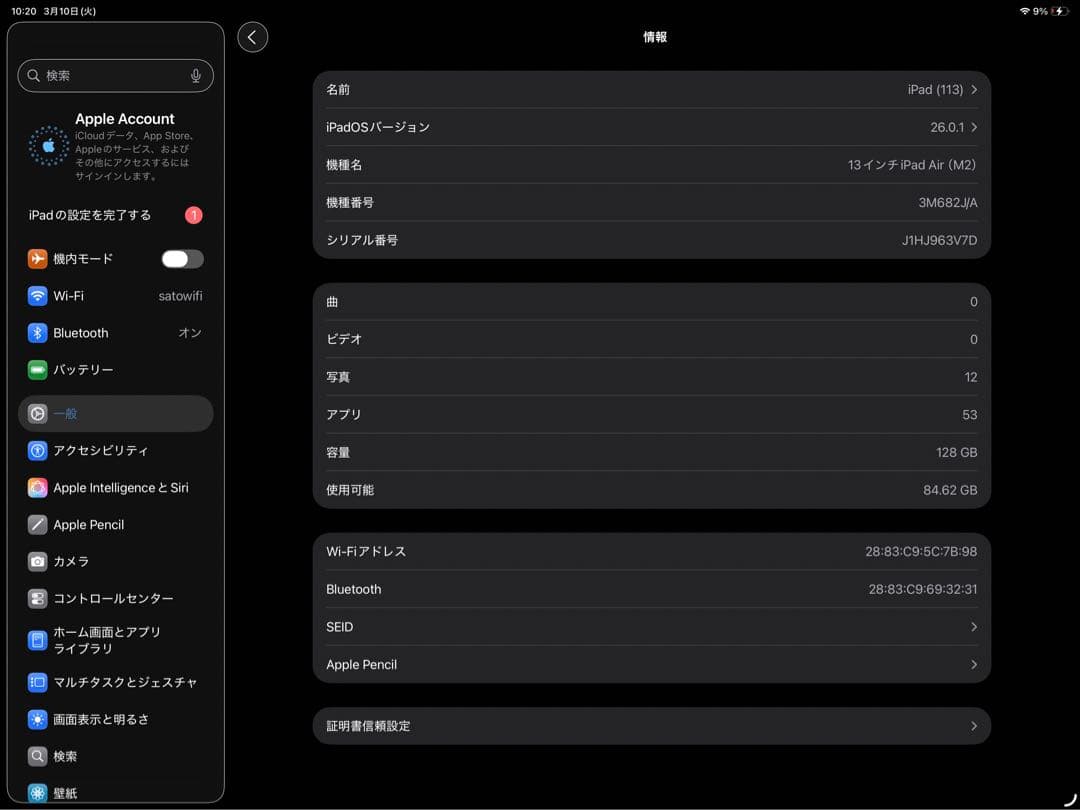Open コントロールセンター settings
1080x810 pixels.
pyautogui.click(x=116, y=599)
